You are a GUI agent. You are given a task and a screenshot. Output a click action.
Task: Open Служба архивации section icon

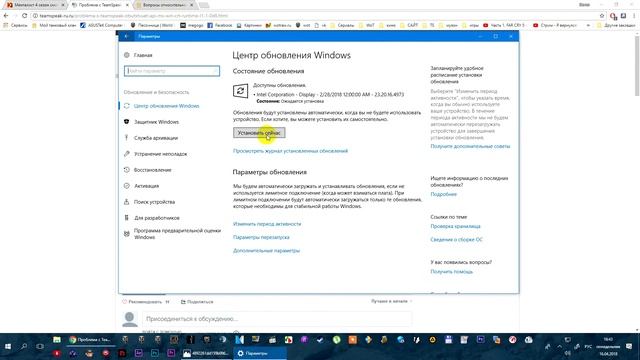tap(127, 138)
